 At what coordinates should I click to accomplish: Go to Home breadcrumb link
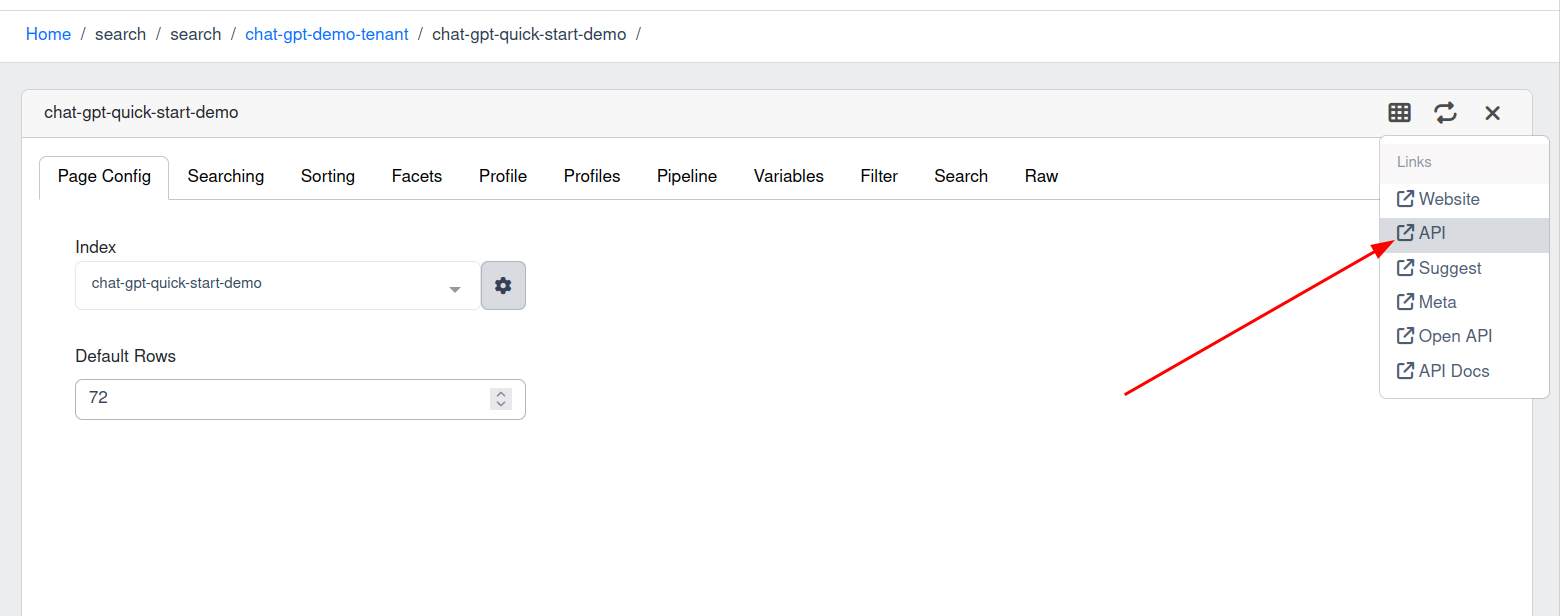point(48,34)
